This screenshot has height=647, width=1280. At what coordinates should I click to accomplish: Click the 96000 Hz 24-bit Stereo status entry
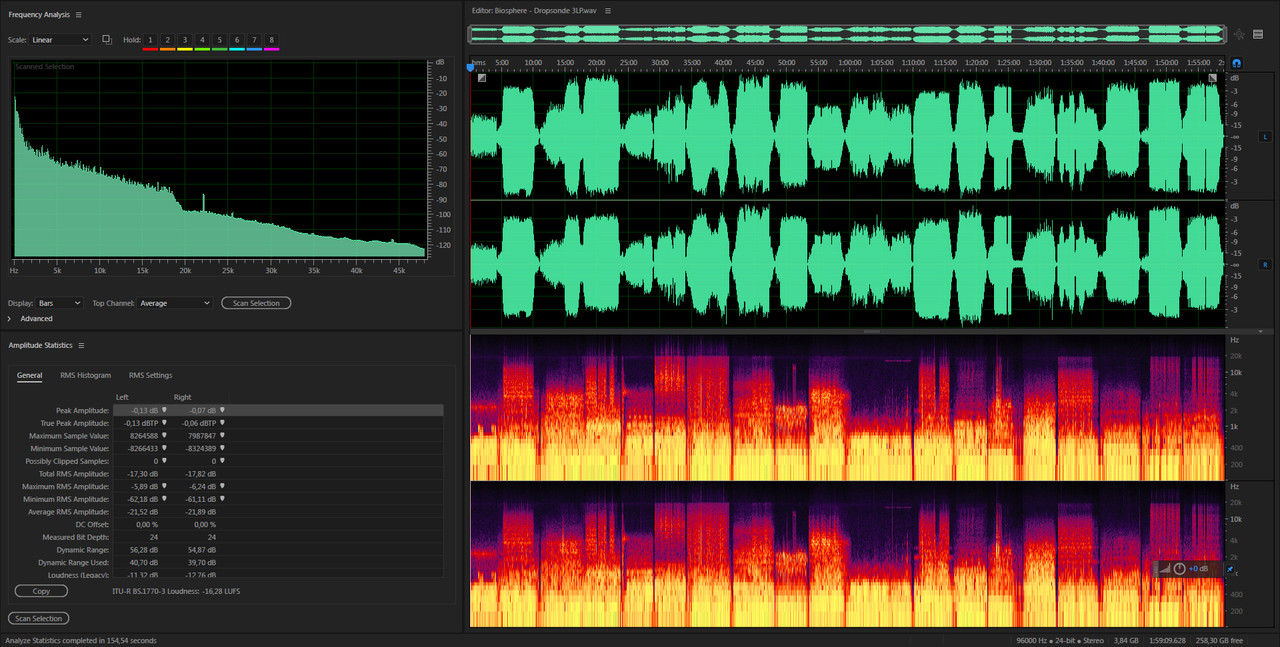(1060, 640)
